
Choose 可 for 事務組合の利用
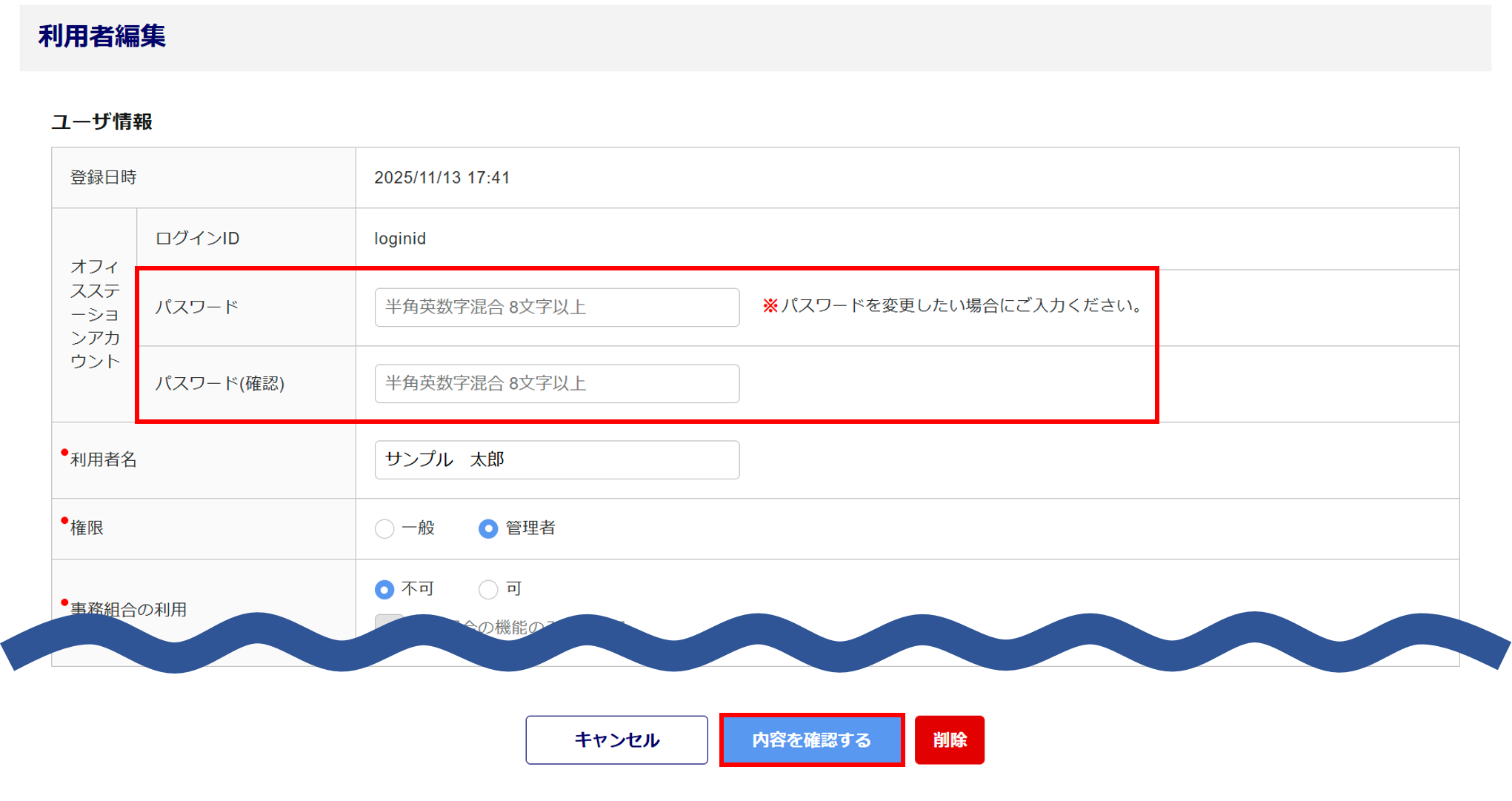pyautogui.click(x=488, y=589)
